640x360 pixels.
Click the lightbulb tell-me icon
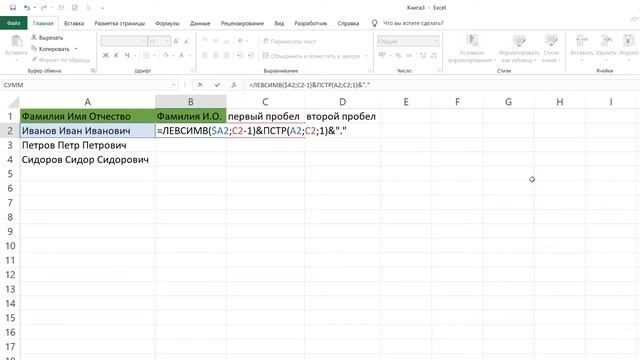coord(374,23)
